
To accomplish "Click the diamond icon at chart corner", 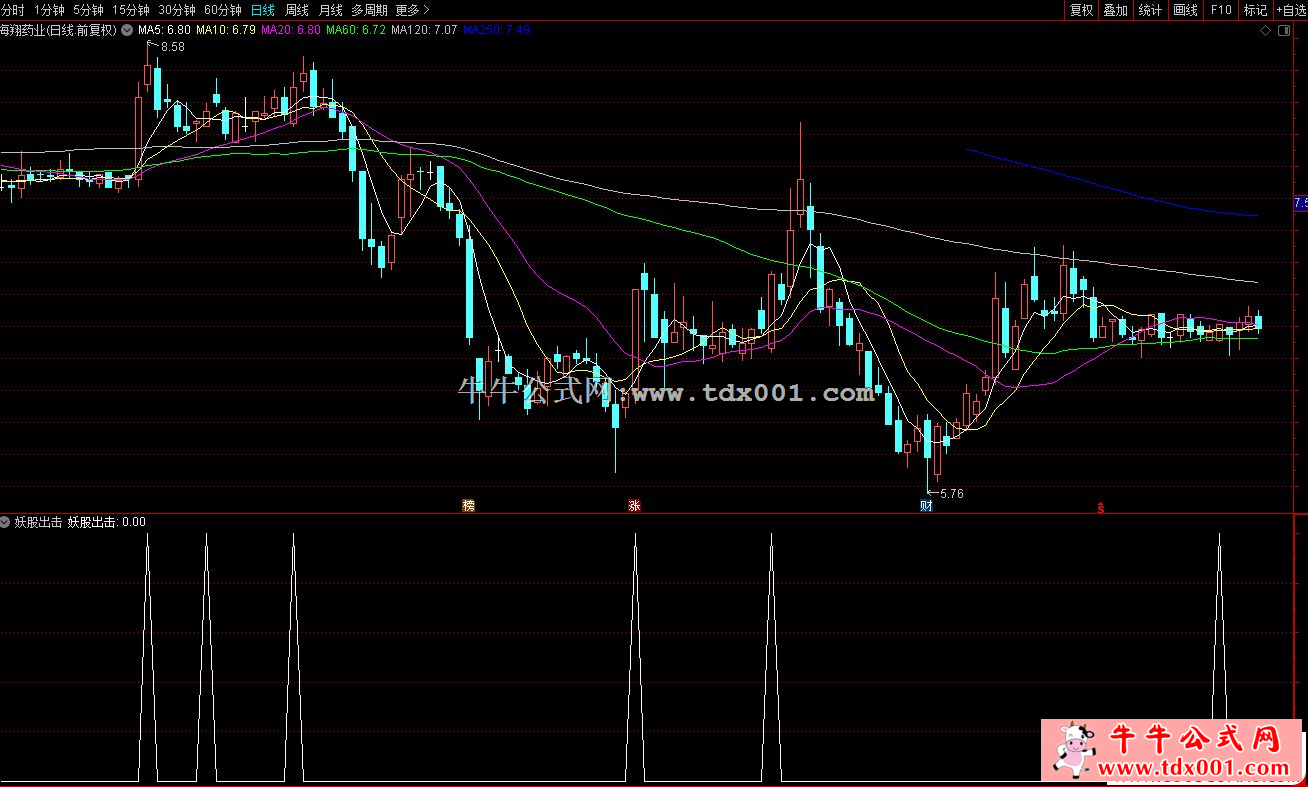I will click(1267, 30).
